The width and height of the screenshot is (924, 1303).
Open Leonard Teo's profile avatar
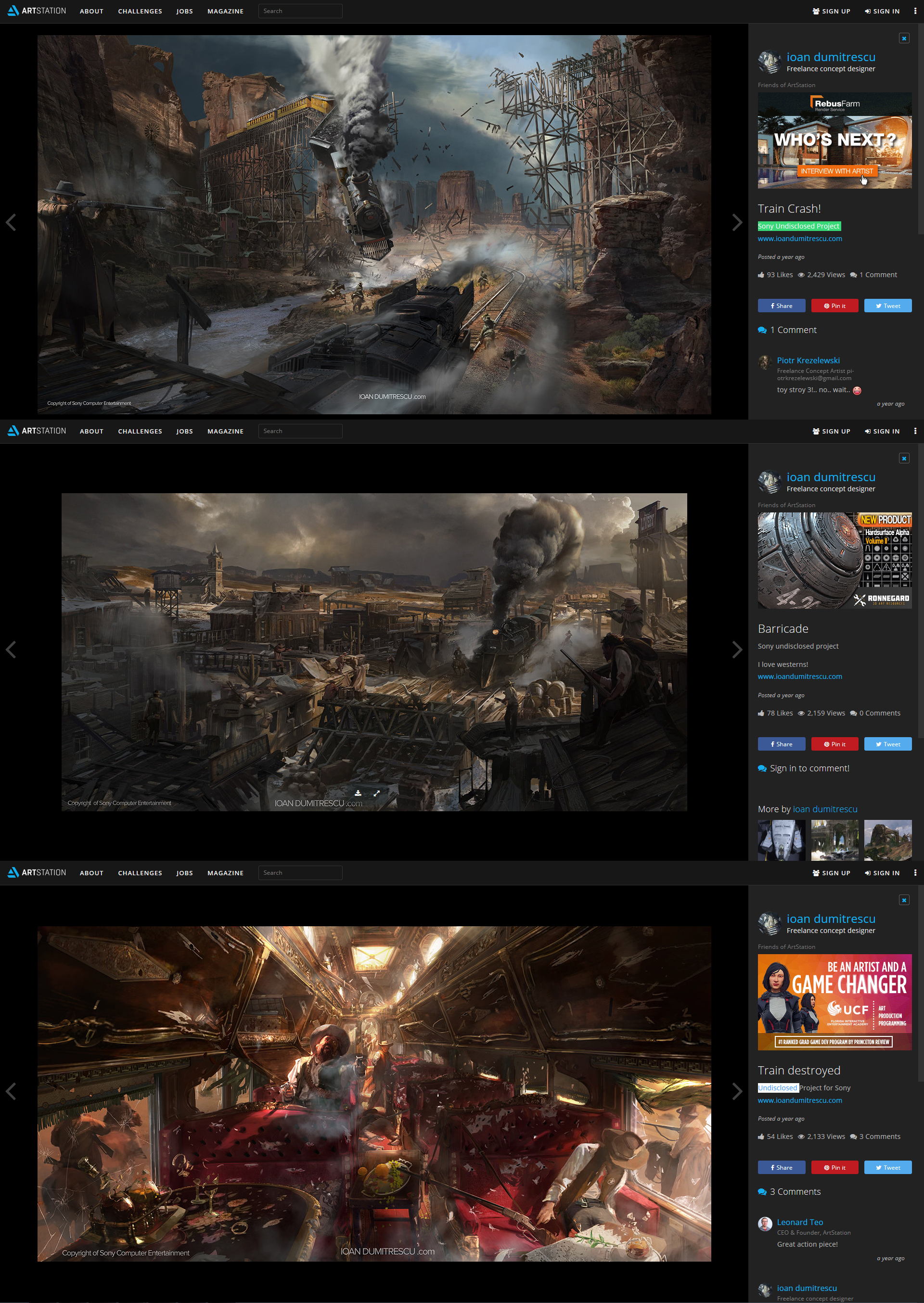pos(765,1224)
